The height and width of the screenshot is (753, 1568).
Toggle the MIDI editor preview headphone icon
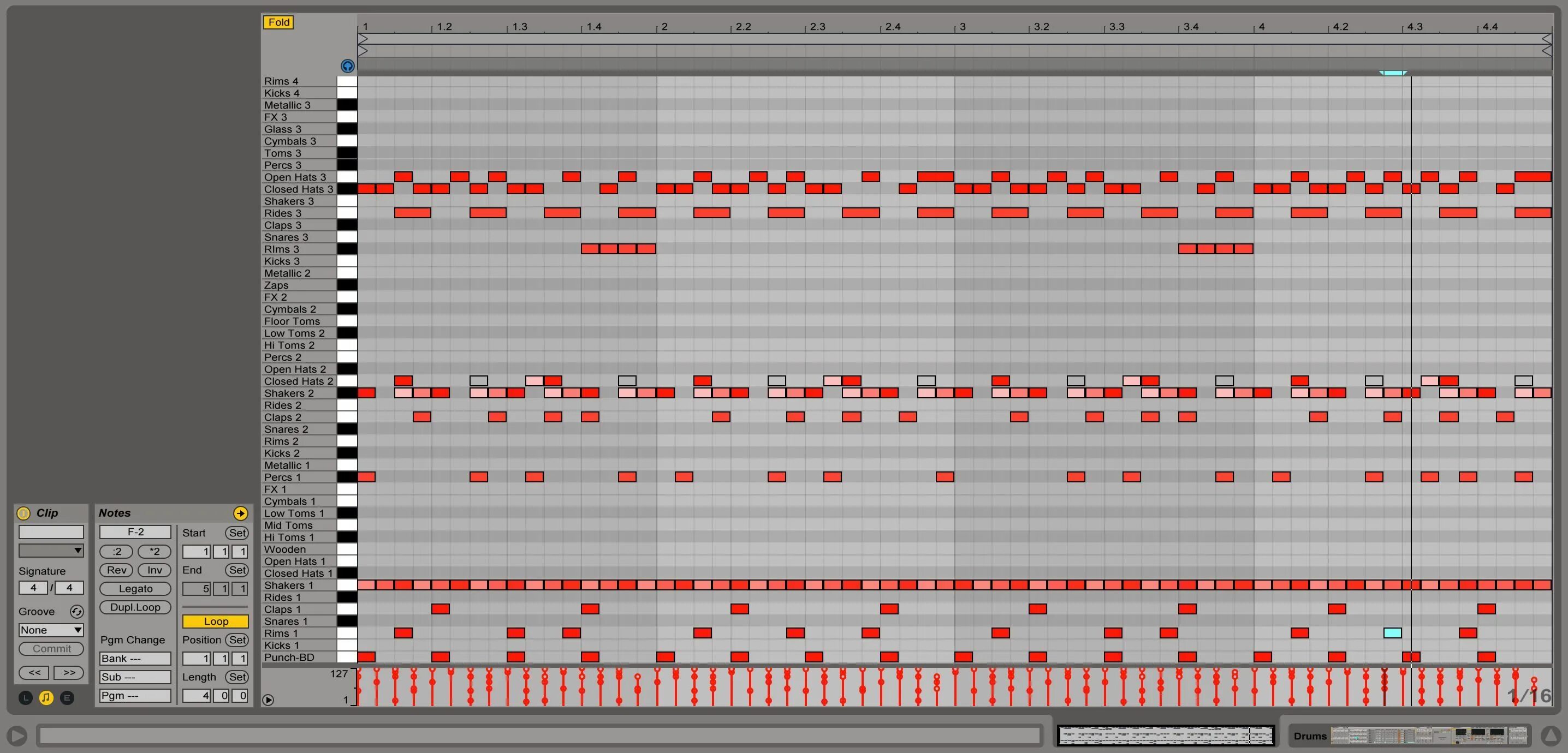tap(347, 65)
